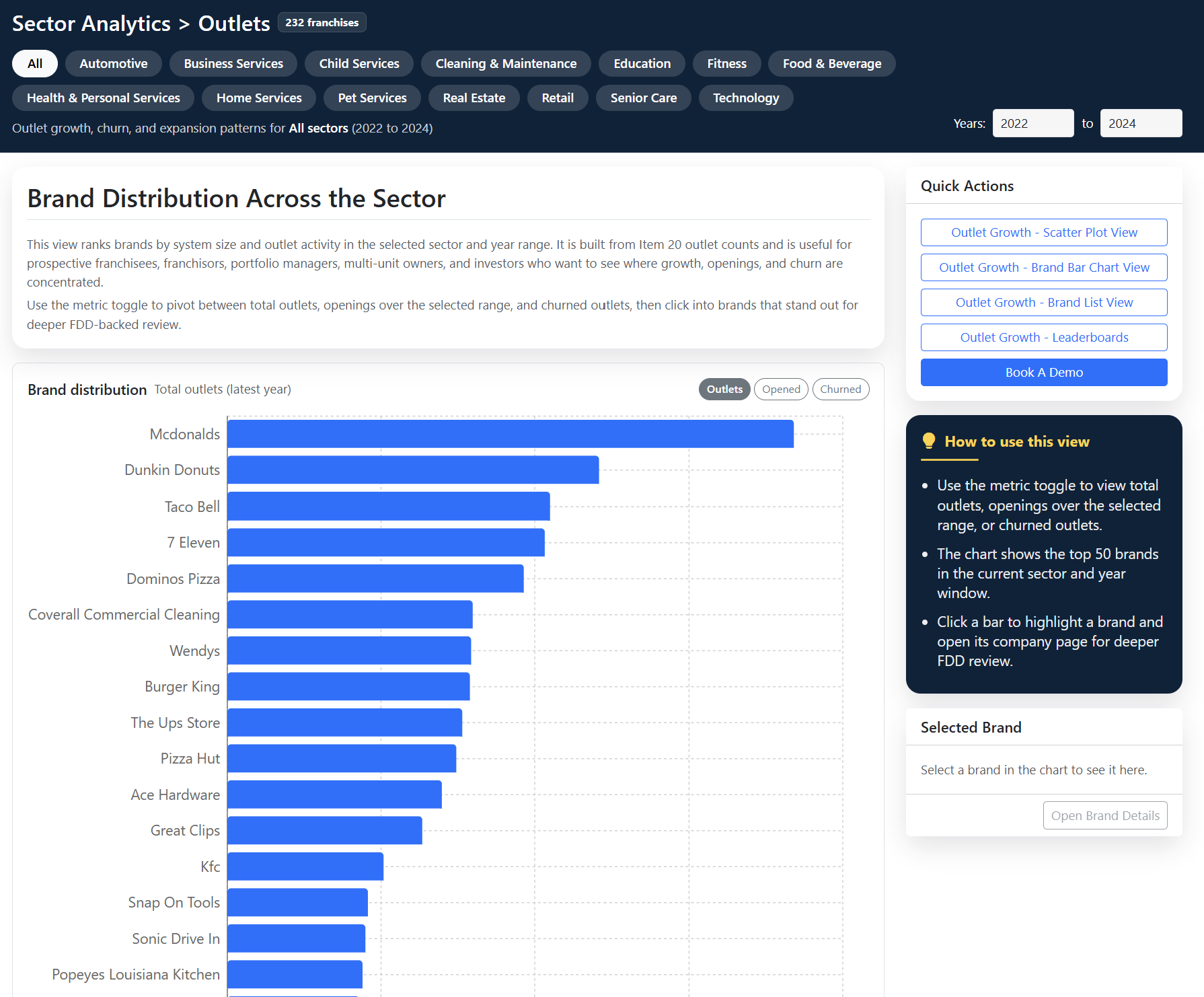The image size is (1204, 997).
Task: Switch to Retail sector
Action: 558,98
